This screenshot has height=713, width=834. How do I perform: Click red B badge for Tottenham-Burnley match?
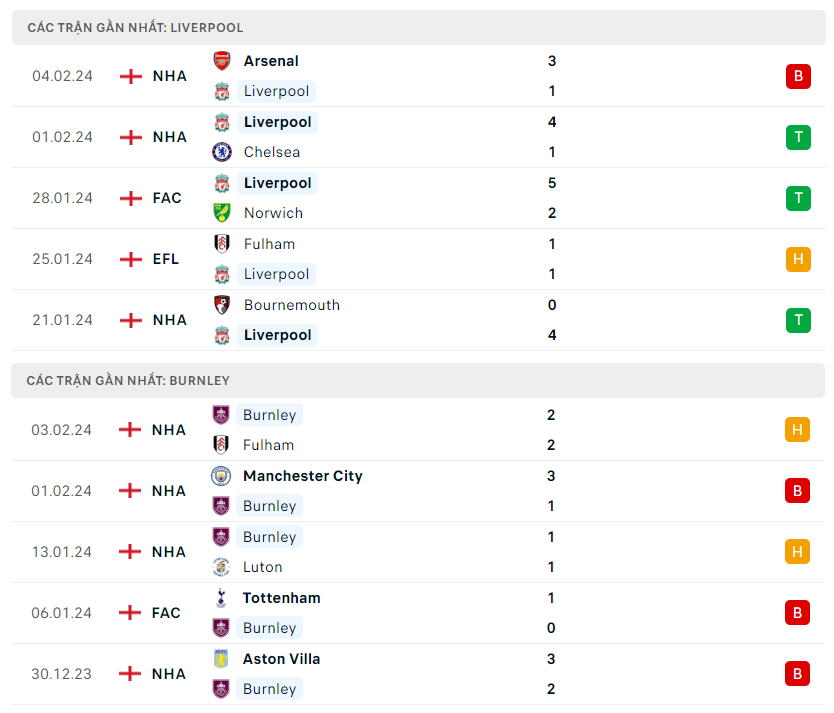click(x=797, y=613)
